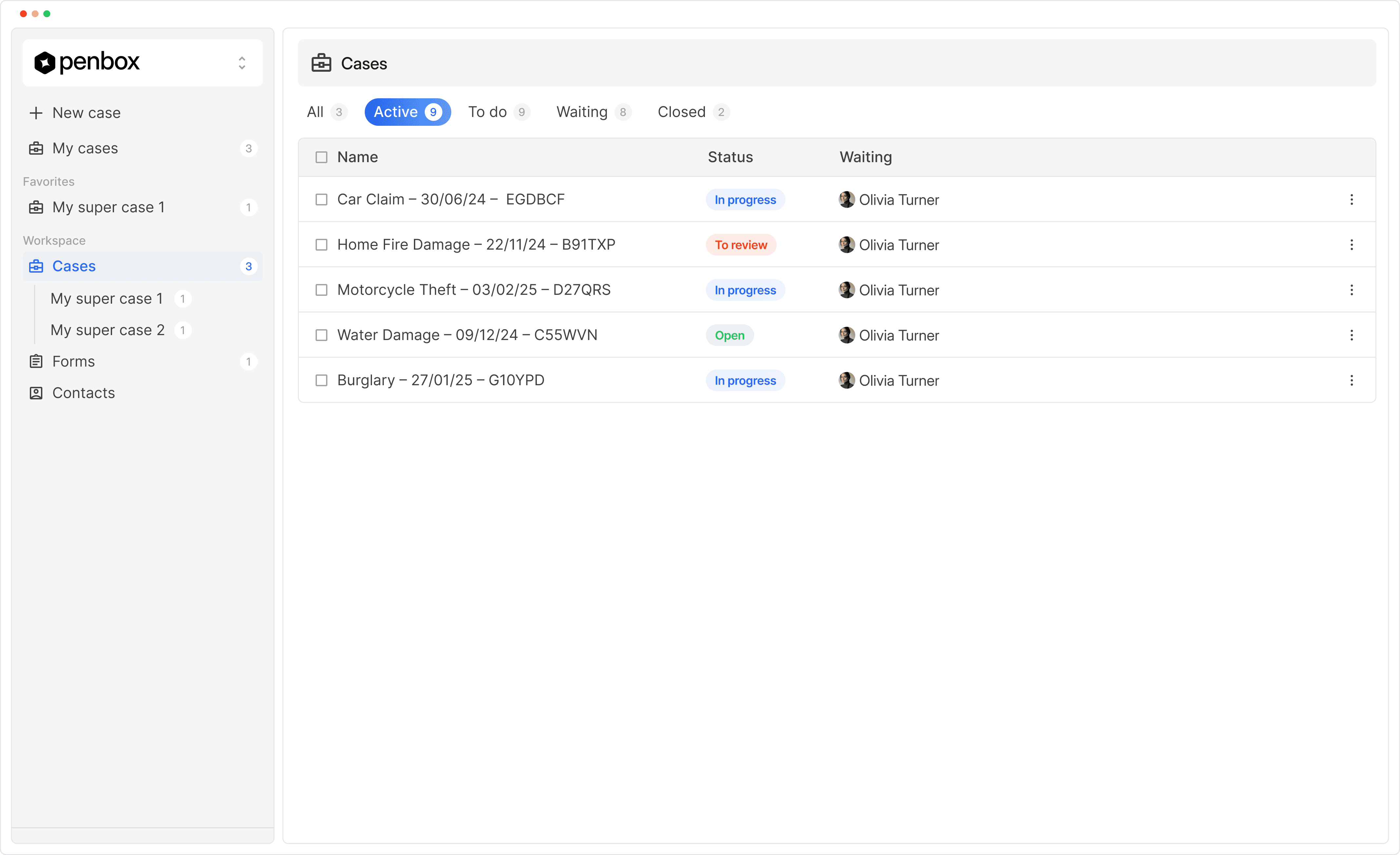Open the three-dot menu for Burglary row
This screenshot has width=1400, height=855.
point(1351,380)
